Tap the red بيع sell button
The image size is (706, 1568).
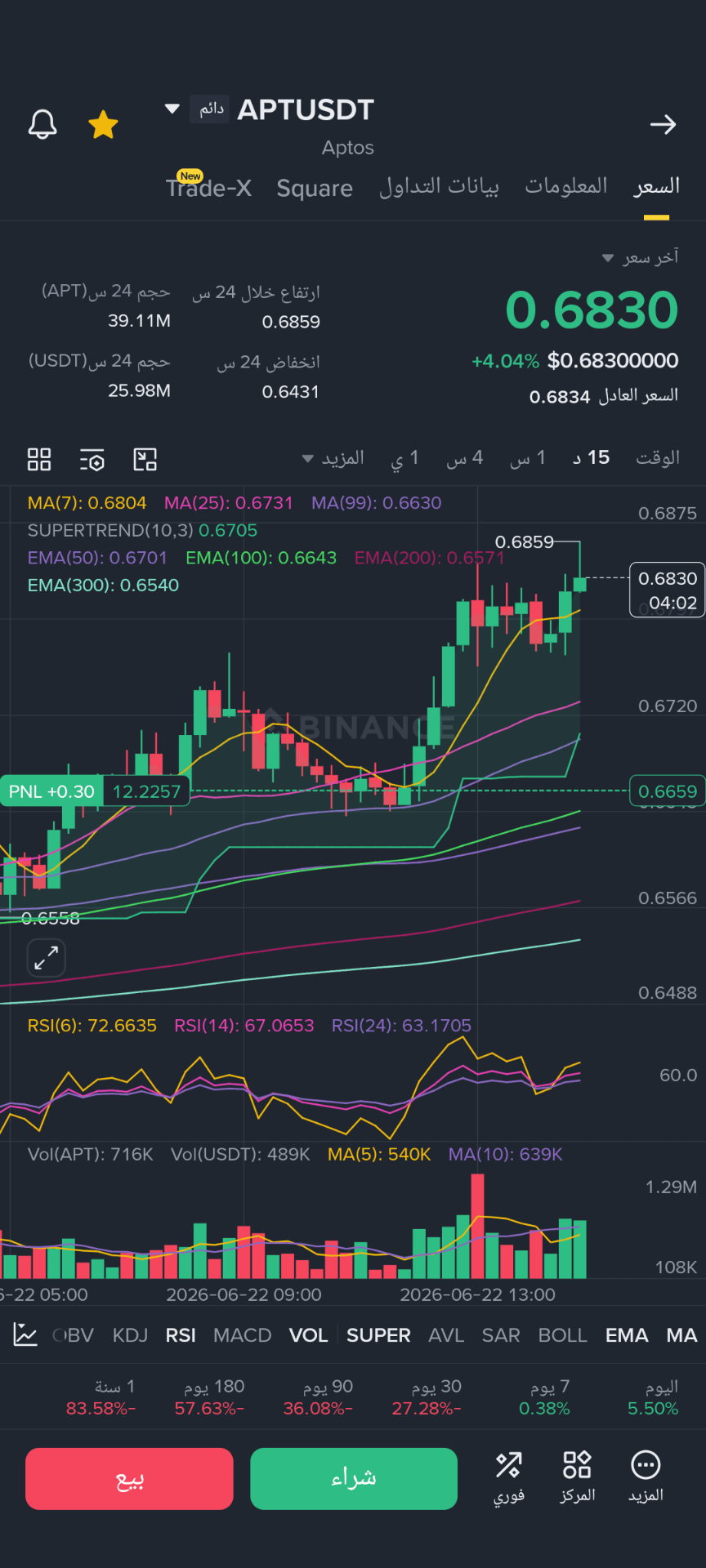click(x=129, y=1479)
